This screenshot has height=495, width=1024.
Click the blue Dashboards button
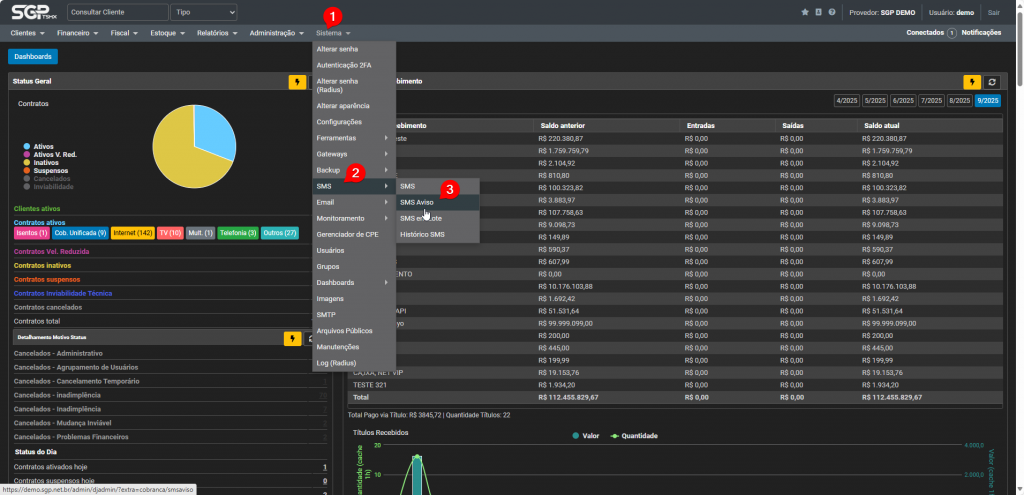[33, 57]
